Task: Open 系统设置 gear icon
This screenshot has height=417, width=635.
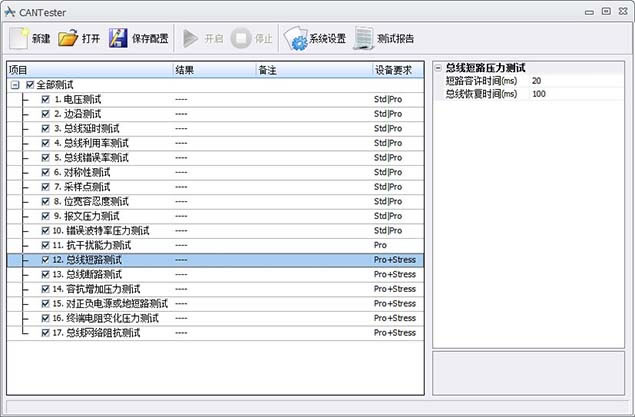Action: (x=295, y=39)
